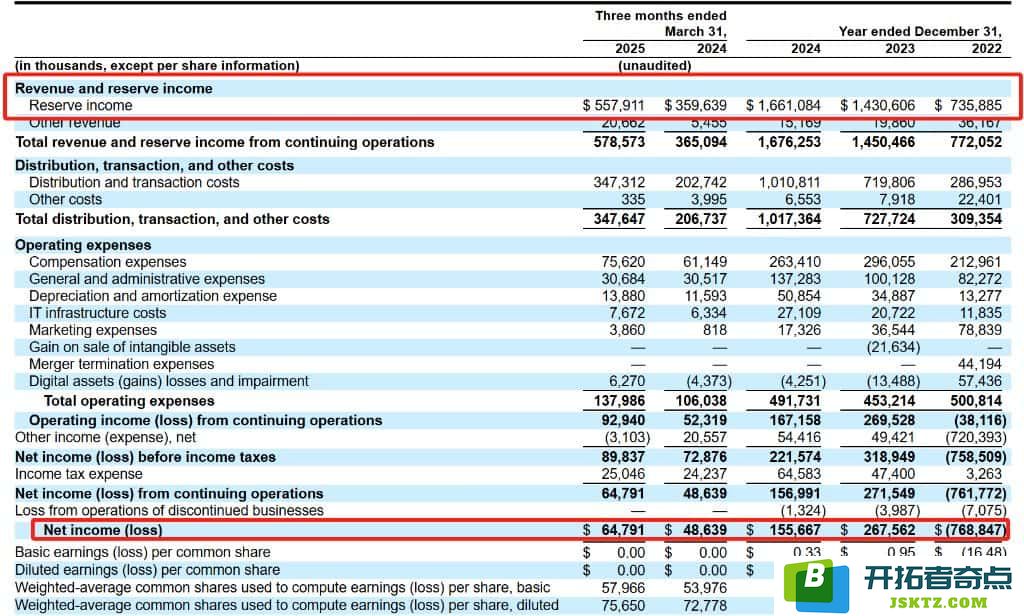The height and width of the screenshot is (616, 1024).
Task: Select 'Total operating expenses' label
Action: coord(129,400)
